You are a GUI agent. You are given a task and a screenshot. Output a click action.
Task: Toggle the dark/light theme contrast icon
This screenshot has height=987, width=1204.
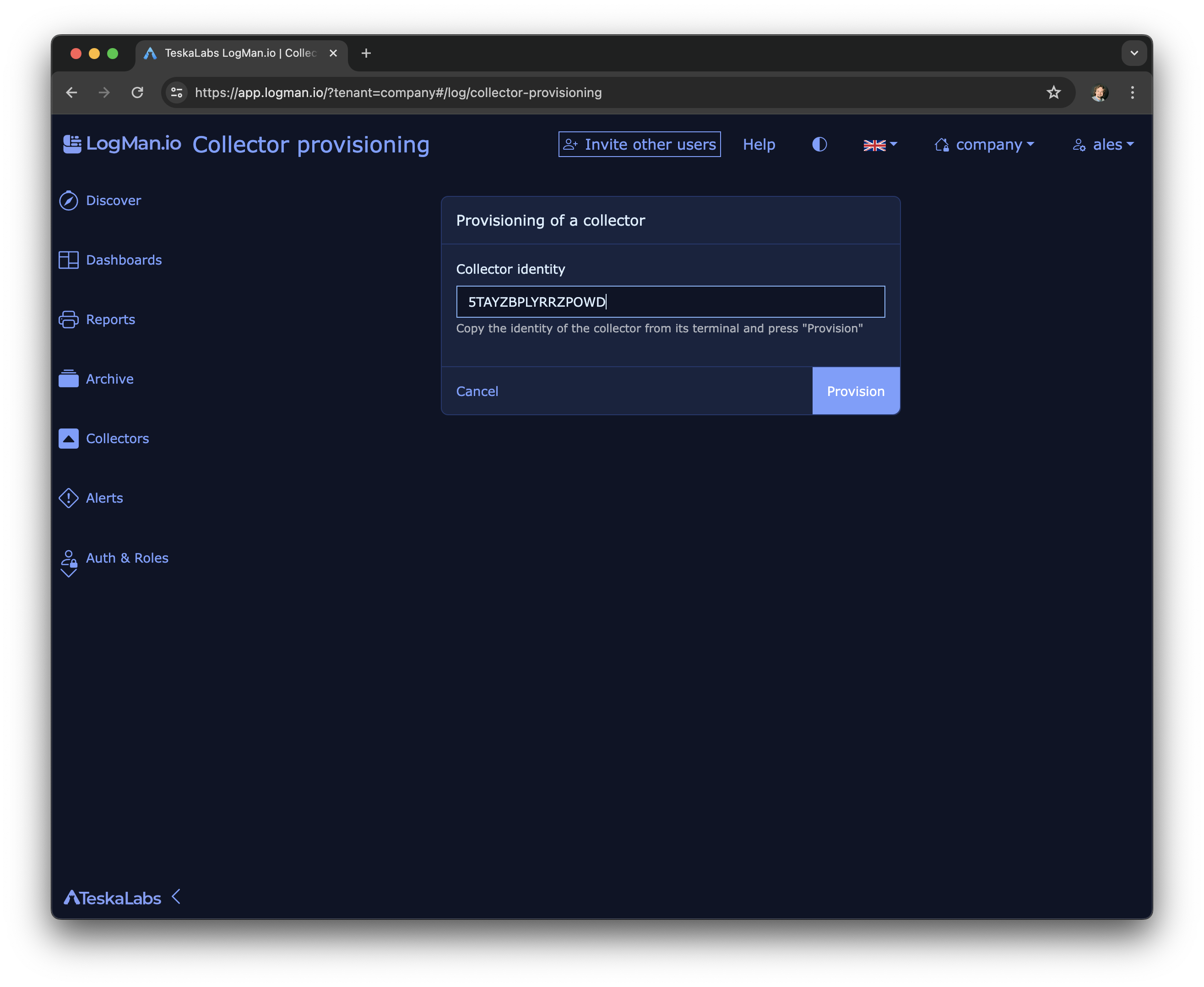819,144
